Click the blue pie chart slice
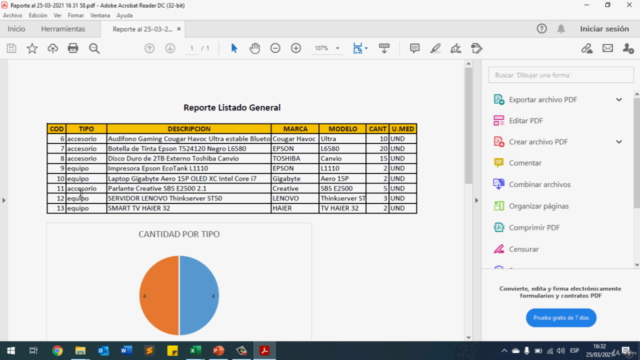This screenshot has height=360, width=640. (x=200, y=296)
